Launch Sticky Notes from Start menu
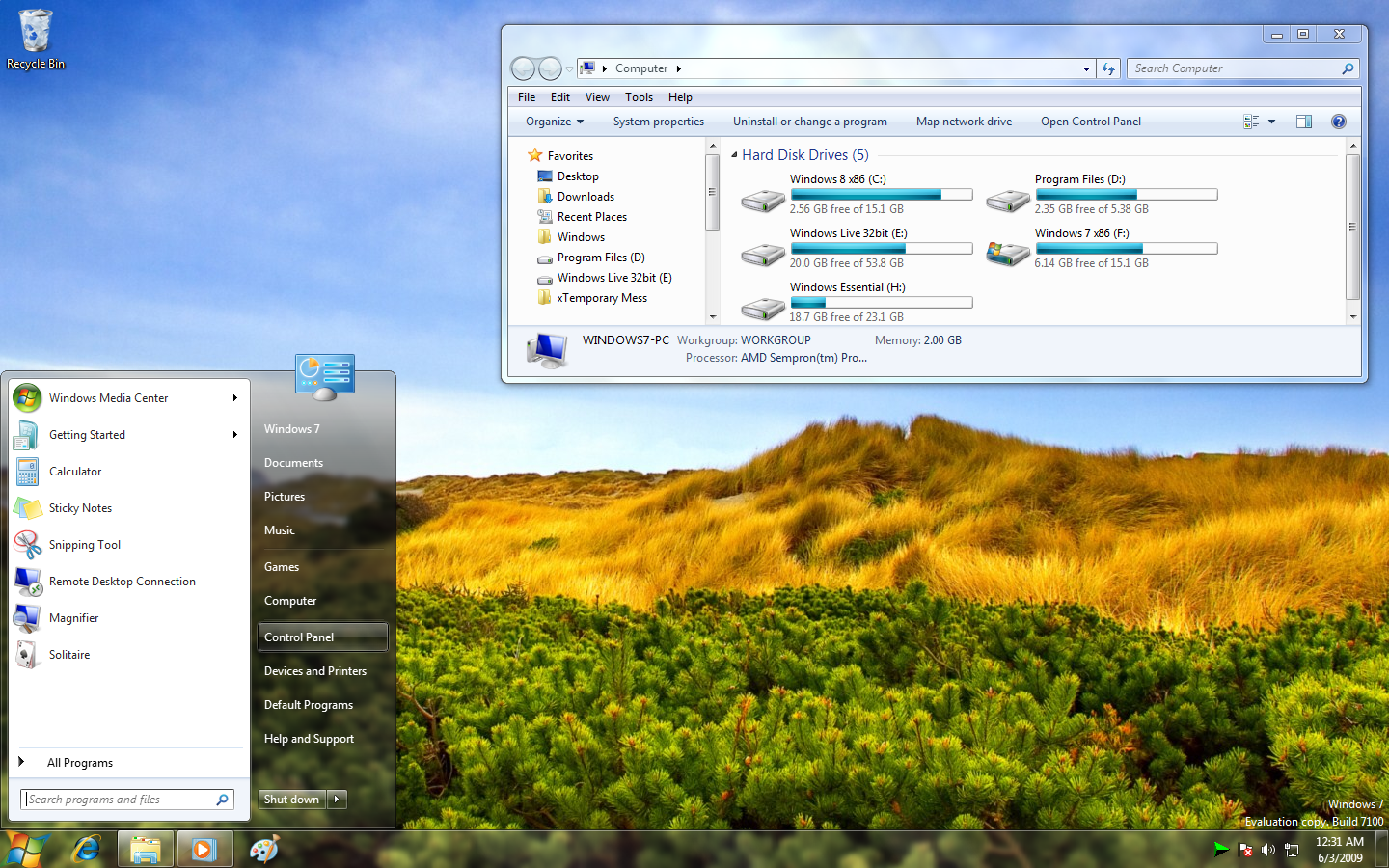 pos(80,508)
